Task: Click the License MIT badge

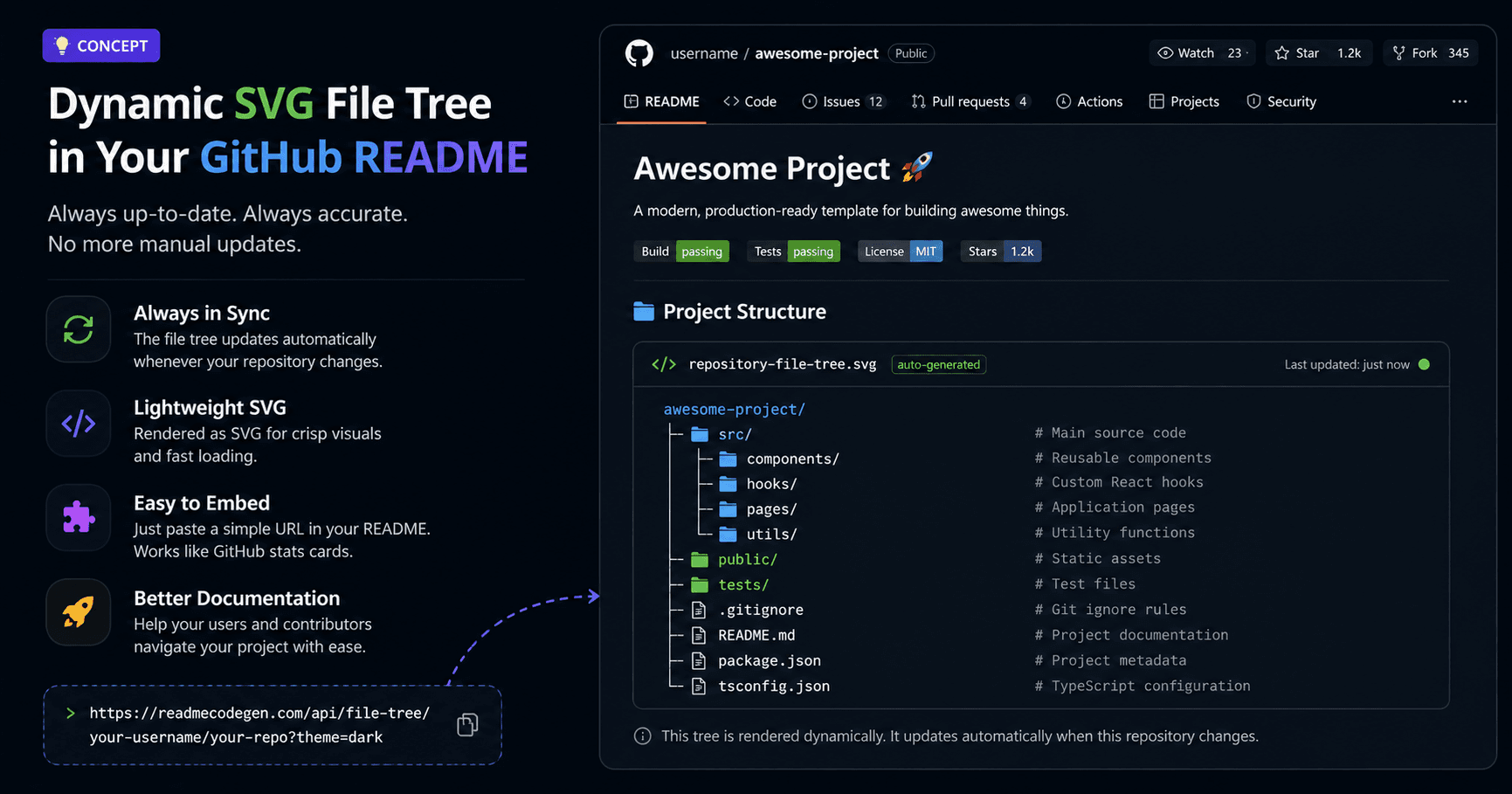Action: coord(900,252)
